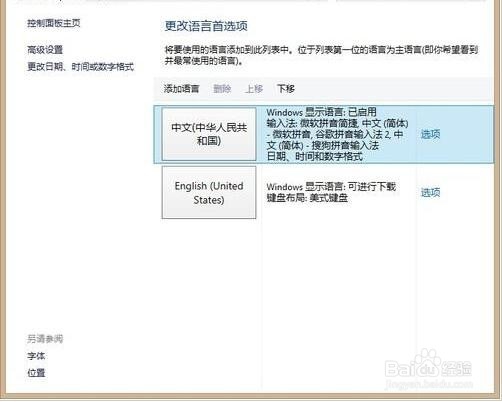Click the 另请参阅 label

point(45,339)
